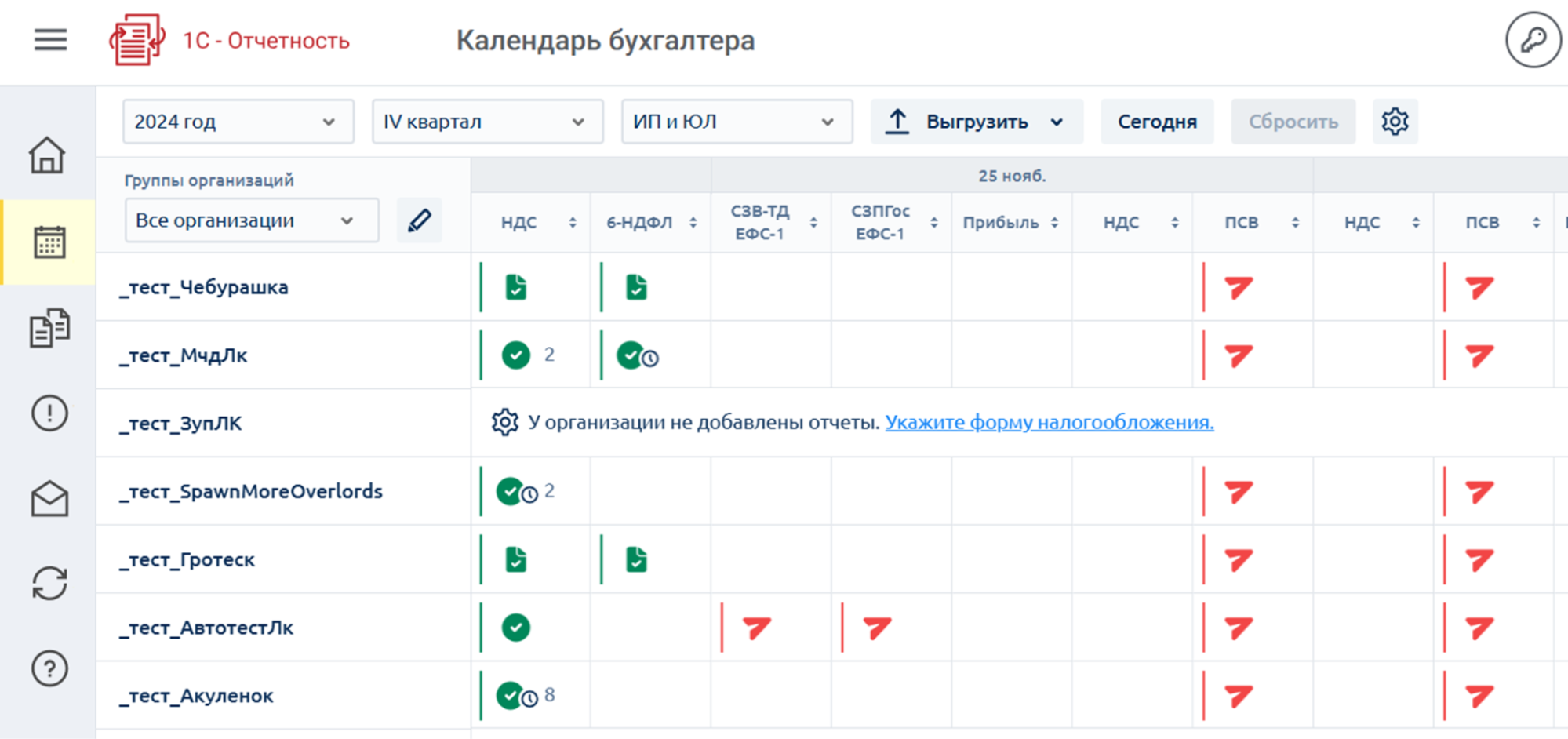Click gear icon in _тест_ЗупЛК row

point(504,422)
